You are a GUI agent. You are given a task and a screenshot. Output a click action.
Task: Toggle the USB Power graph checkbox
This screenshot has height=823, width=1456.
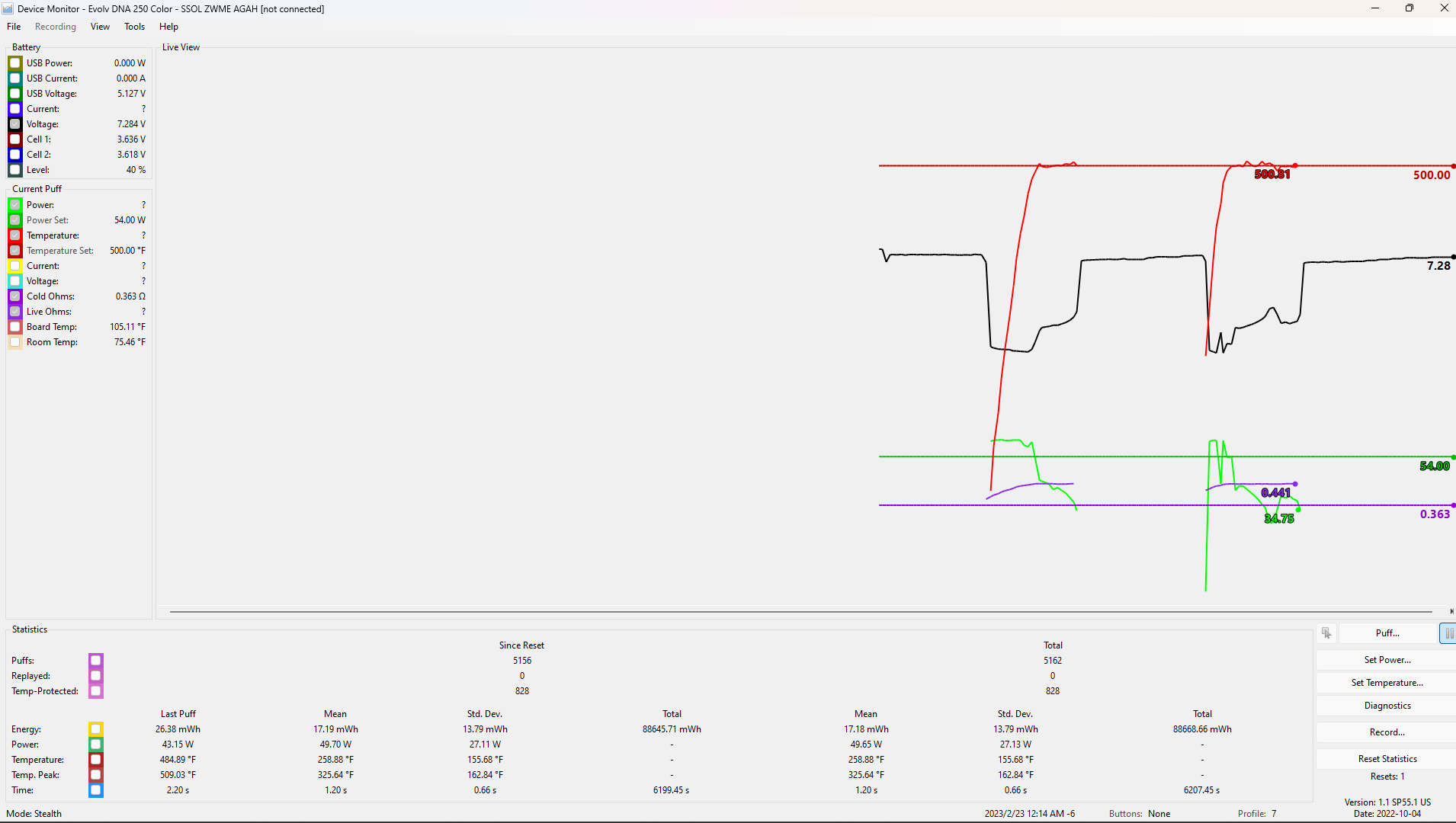[15, 63]
